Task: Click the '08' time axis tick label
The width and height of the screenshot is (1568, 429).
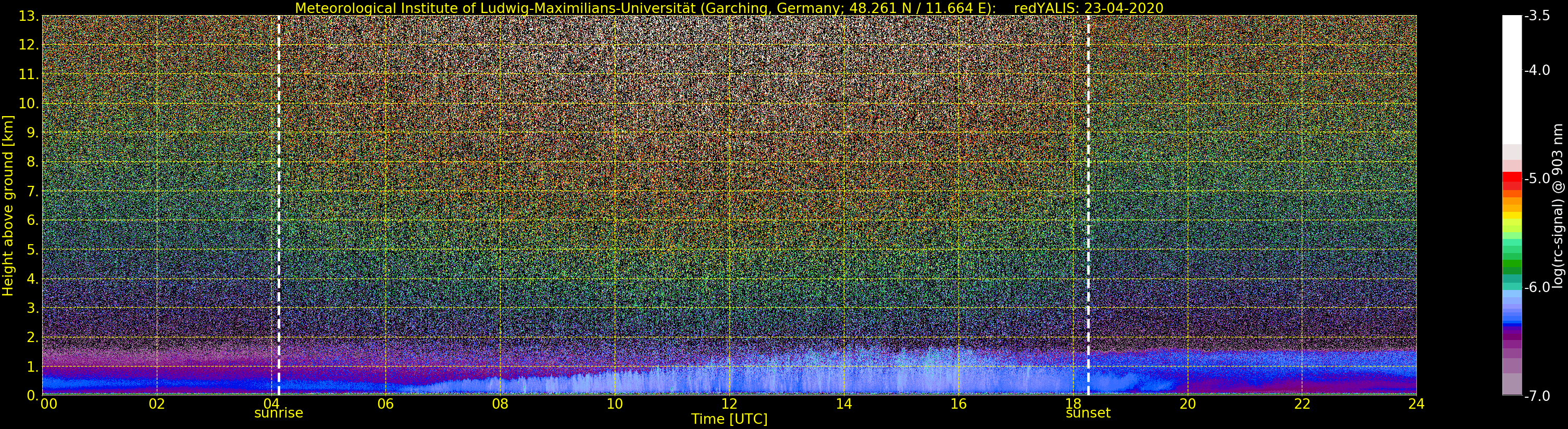Action: 500,403
